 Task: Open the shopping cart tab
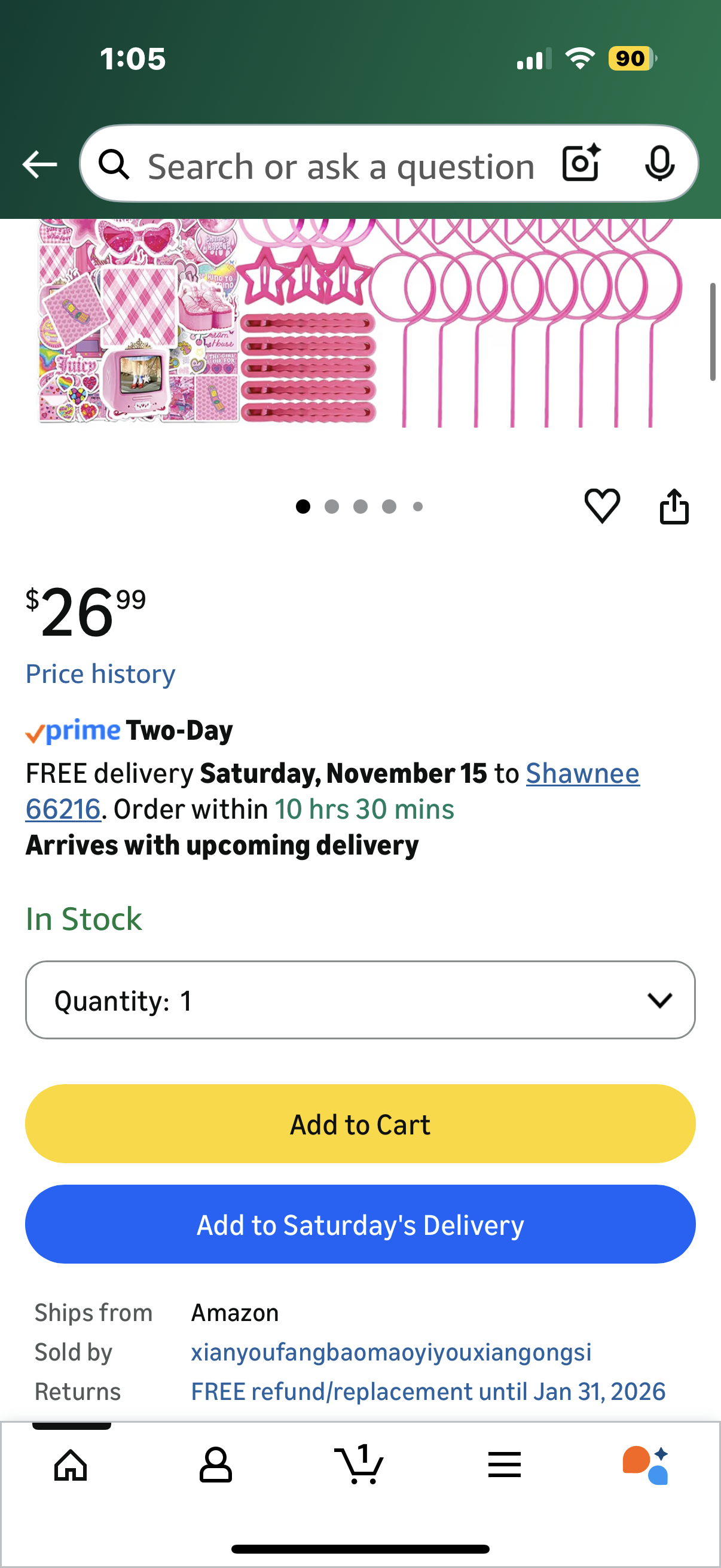pyautogui.click(x=359, y=1464)
